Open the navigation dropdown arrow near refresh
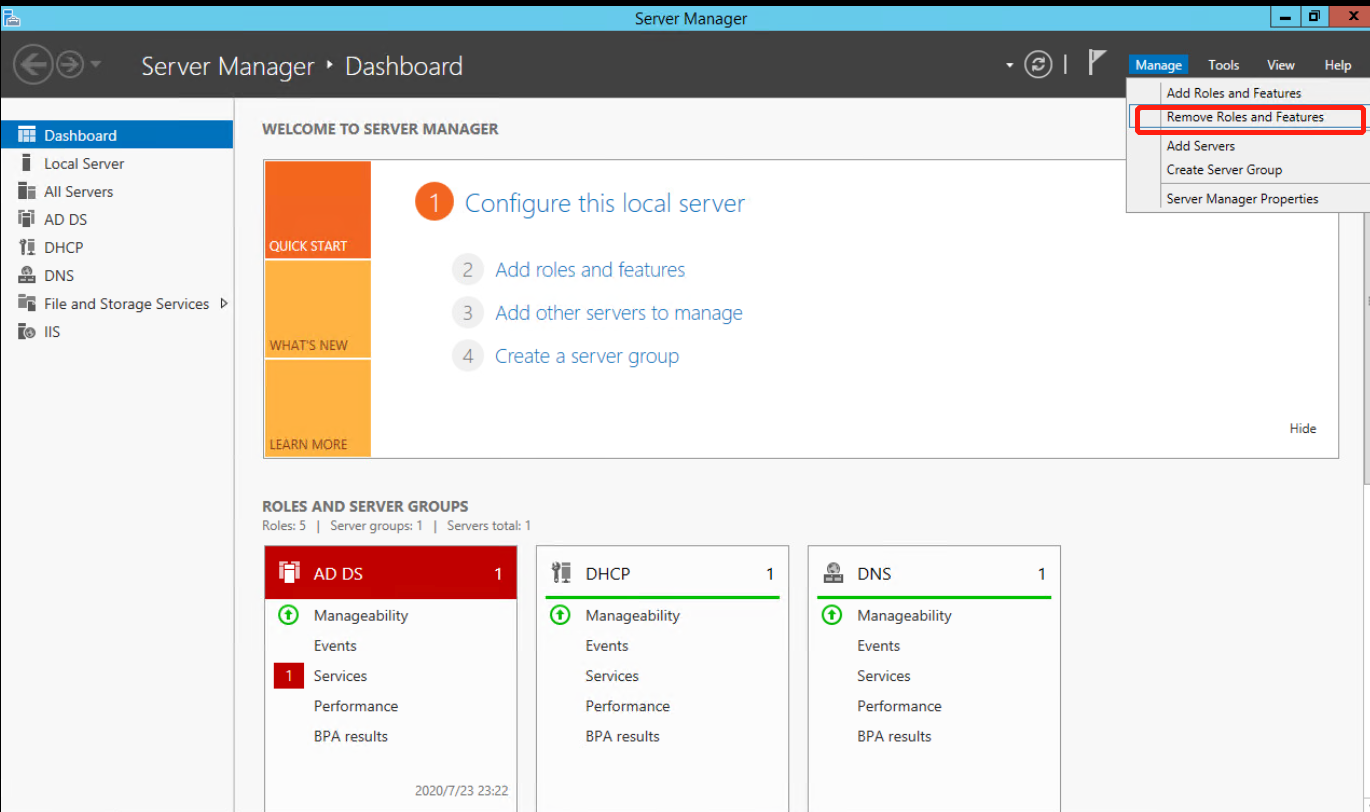Image resolution: width=1370 pixels, height=812 pixels. [x=1009, y=64]
